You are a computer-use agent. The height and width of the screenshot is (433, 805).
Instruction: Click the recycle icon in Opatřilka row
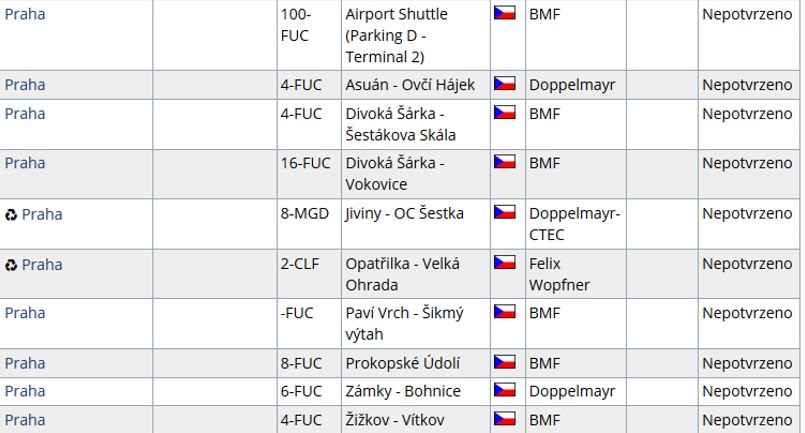click(11, 265)
